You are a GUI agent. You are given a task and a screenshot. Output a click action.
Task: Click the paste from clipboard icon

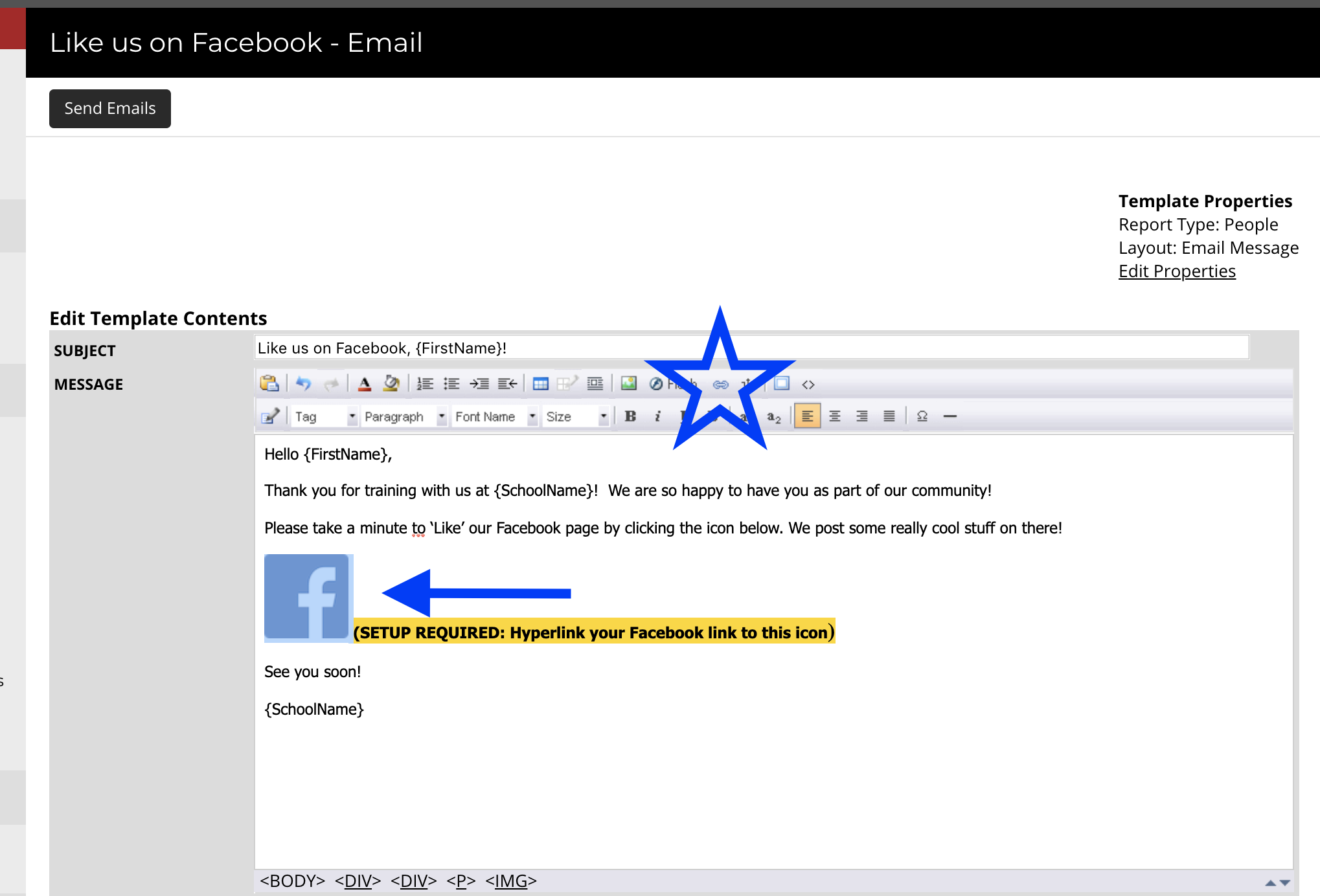(269, 383)
